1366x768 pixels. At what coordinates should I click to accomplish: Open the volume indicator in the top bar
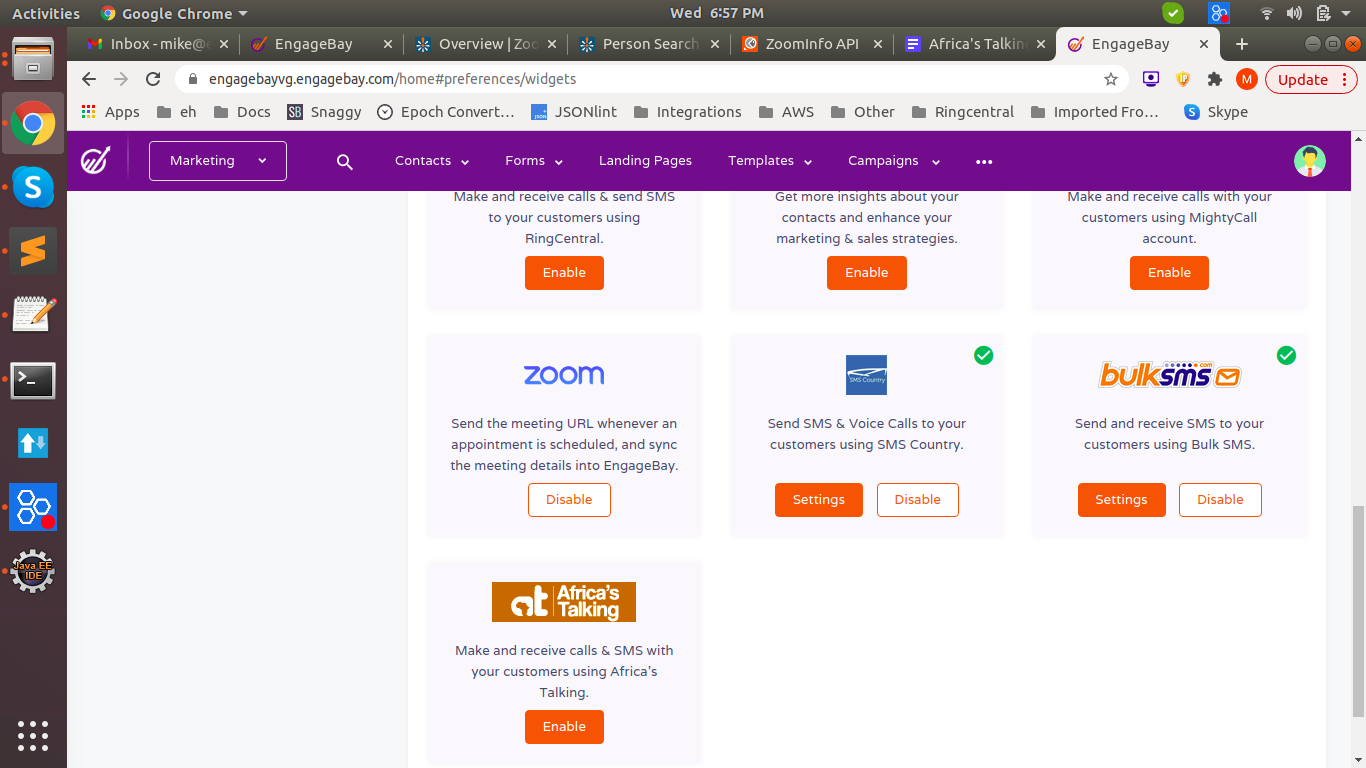1294,13
